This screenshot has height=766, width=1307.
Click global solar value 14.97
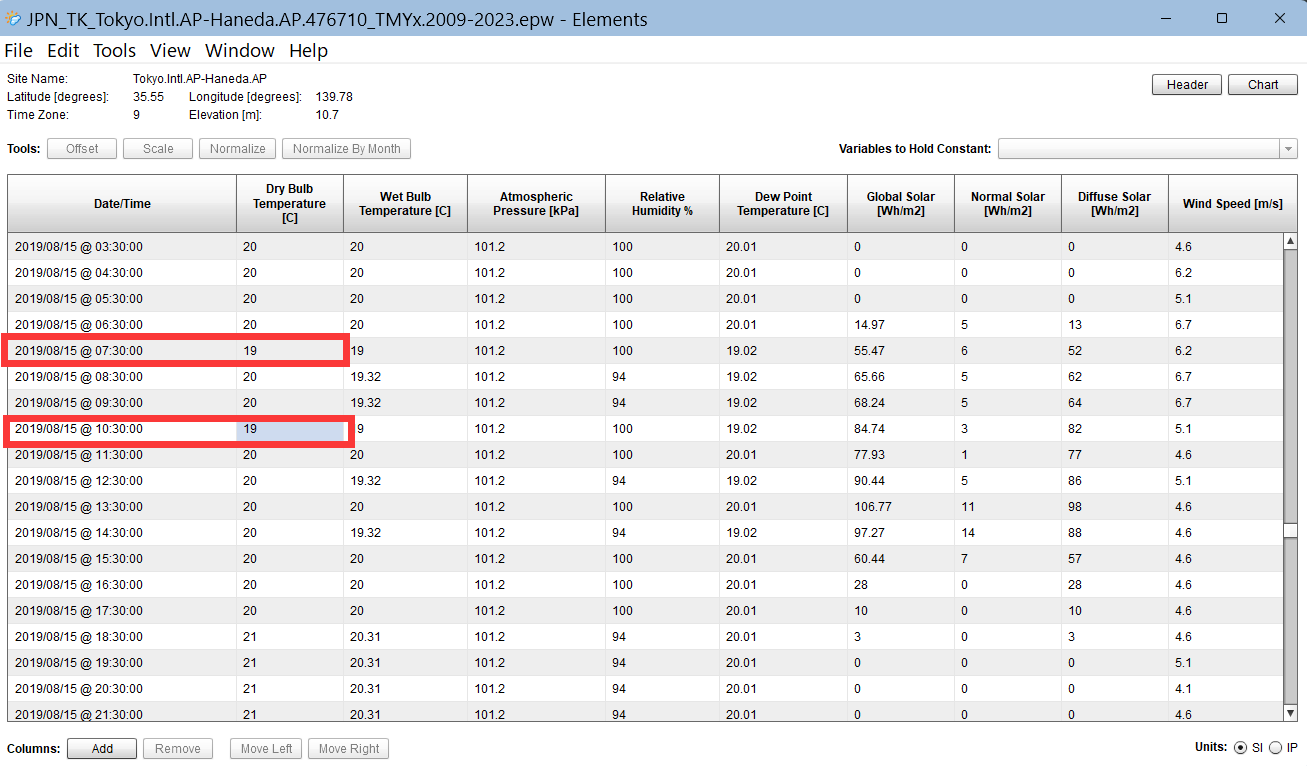(901, 325)
